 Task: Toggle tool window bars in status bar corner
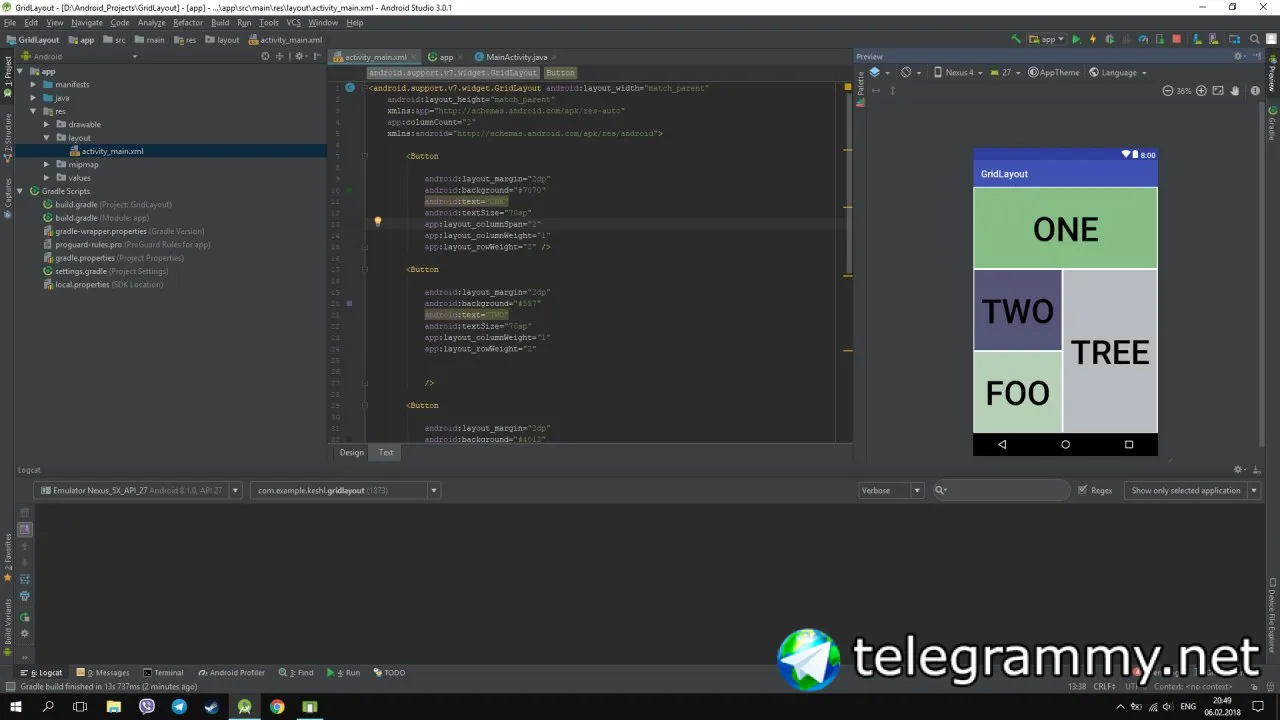click(x=9, y=687)
